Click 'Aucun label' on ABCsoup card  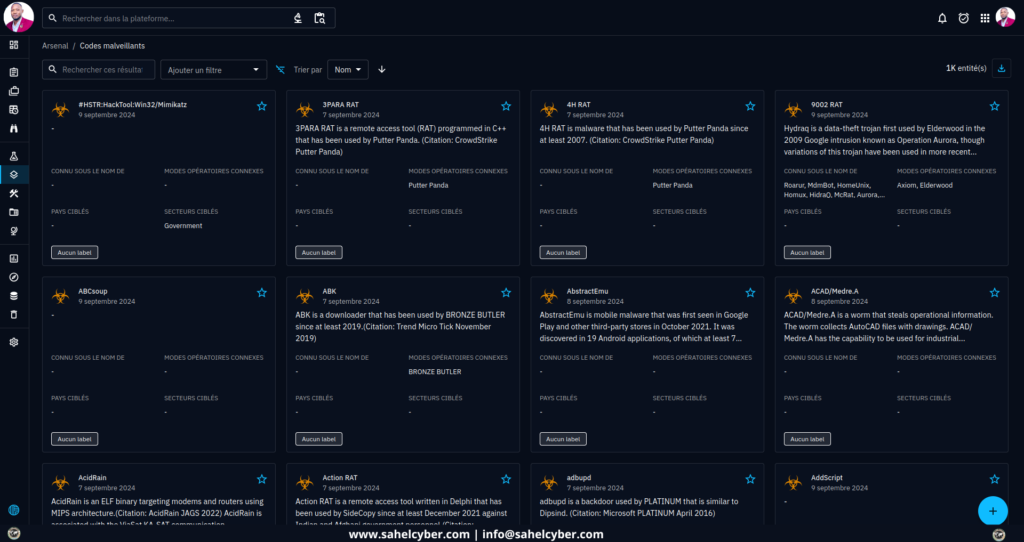click(x=74, y=439)
